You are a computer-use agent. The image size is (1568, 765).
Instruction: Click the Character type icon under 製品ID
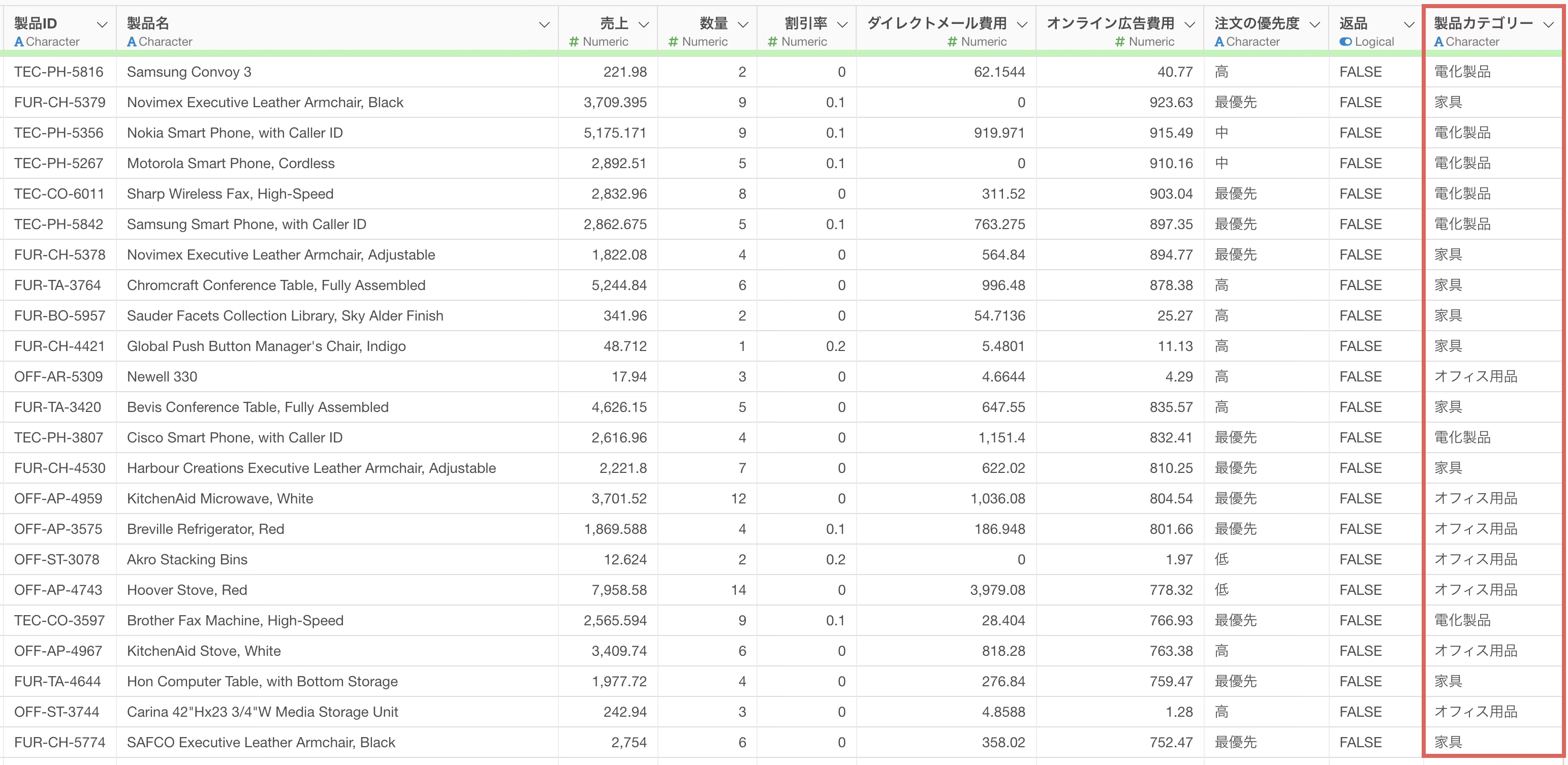click(19, 42)
